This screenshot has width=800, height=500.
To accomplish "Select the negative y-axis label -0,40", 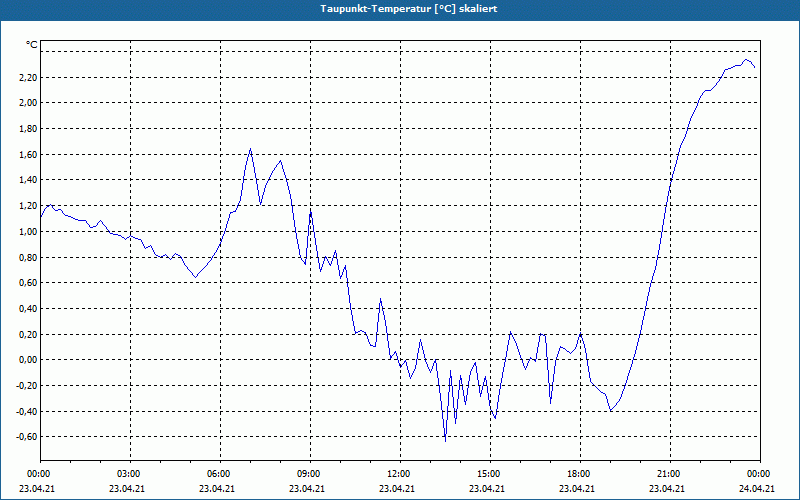I will click(x=27, y=411).
